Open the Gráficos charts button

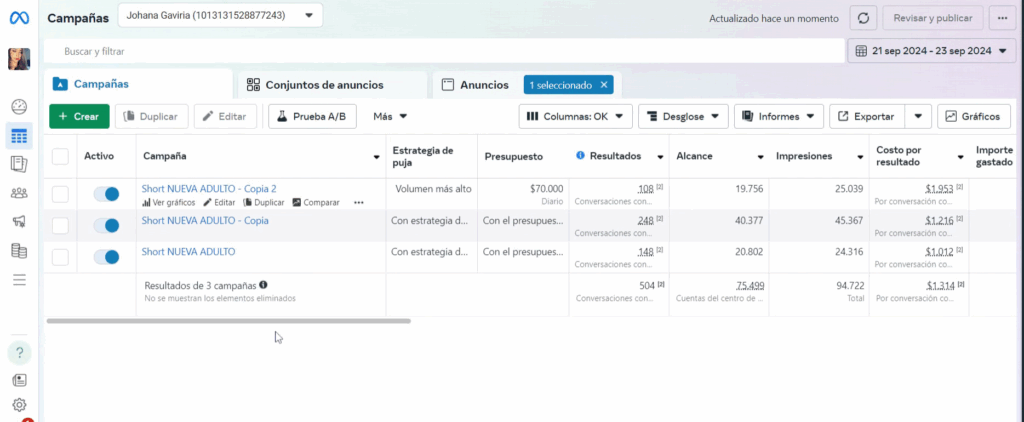[x=973, y=116]
